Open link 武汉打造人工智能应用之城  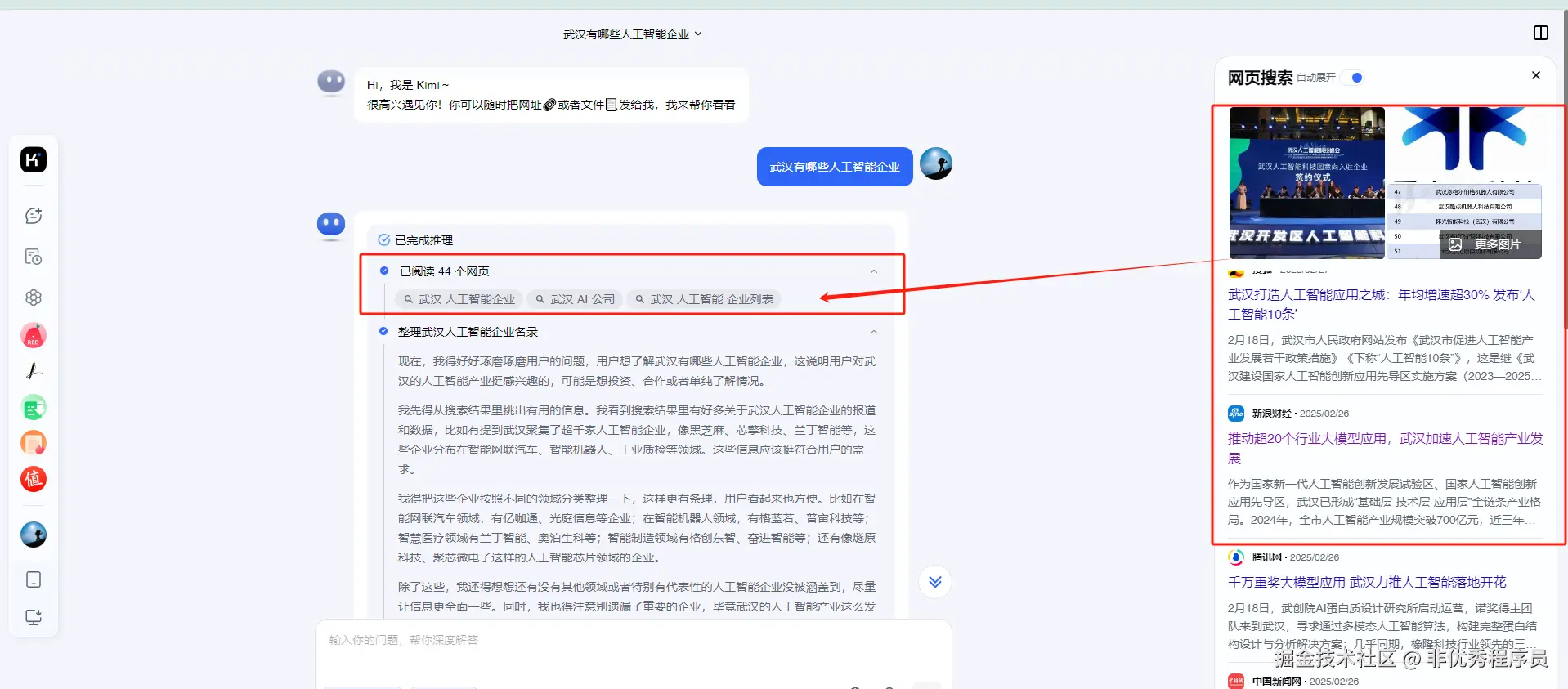point(1381,304)
